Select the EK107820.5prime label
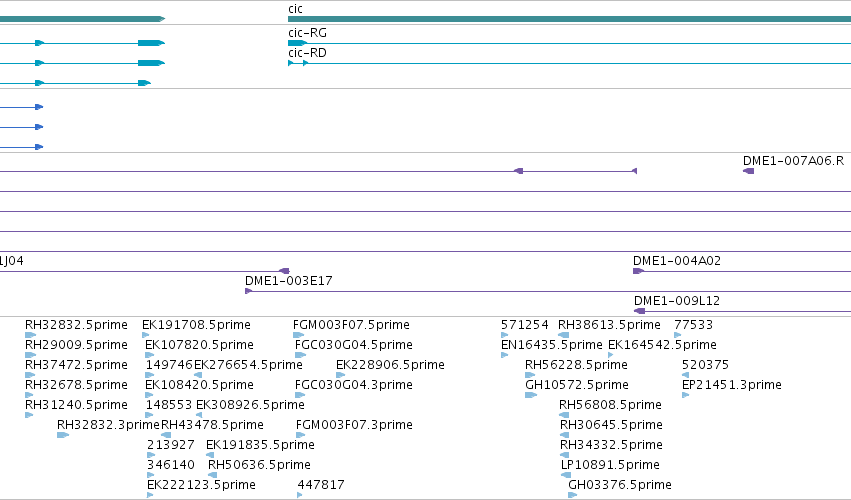This screenshot has width=851, height=500. [199, 345]
